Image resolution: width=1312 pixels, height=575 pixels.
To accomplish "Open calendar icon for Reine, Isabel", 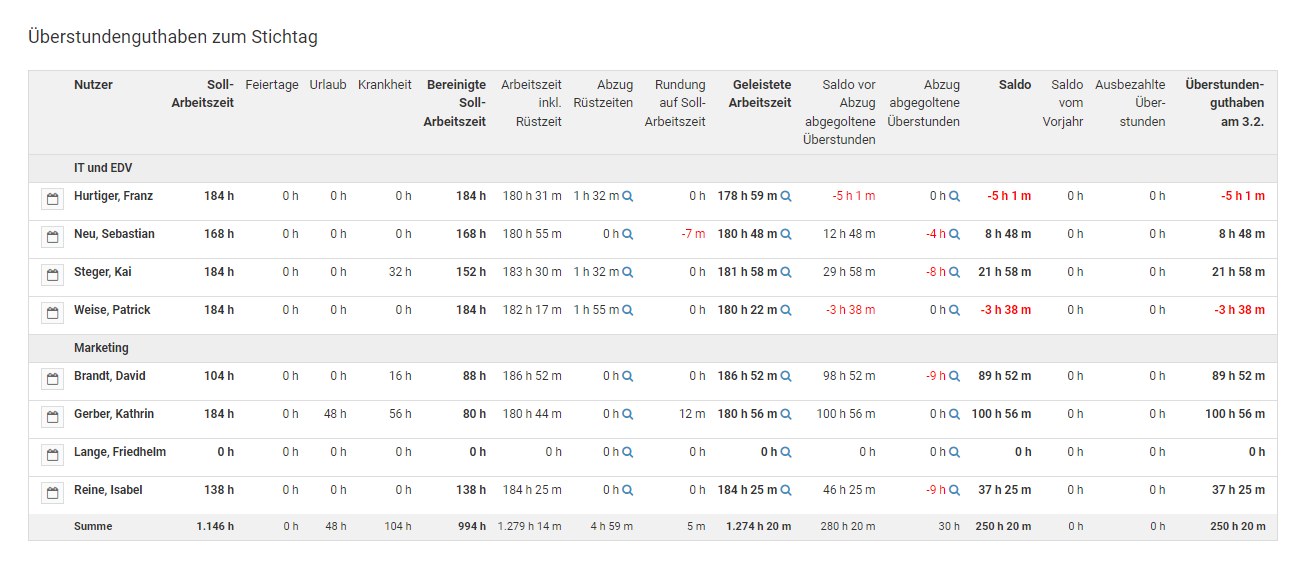I will pos(52,493).
